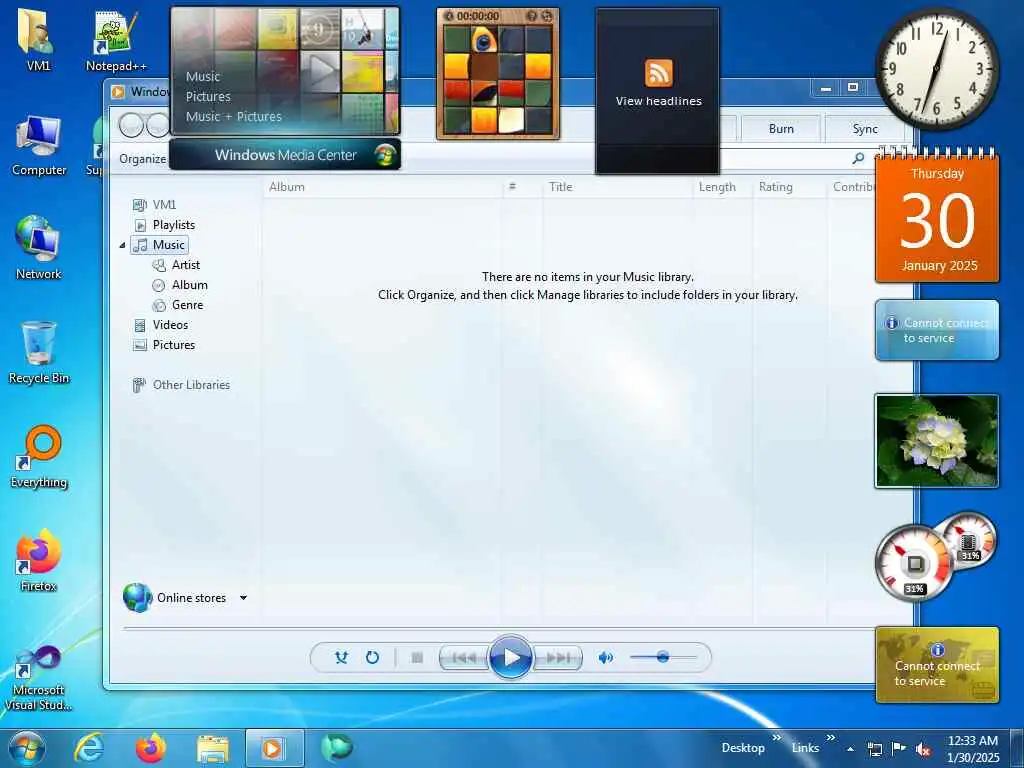Expand the Desktop toolbar chevron
1024x768 pixels.
click(777, 738)
